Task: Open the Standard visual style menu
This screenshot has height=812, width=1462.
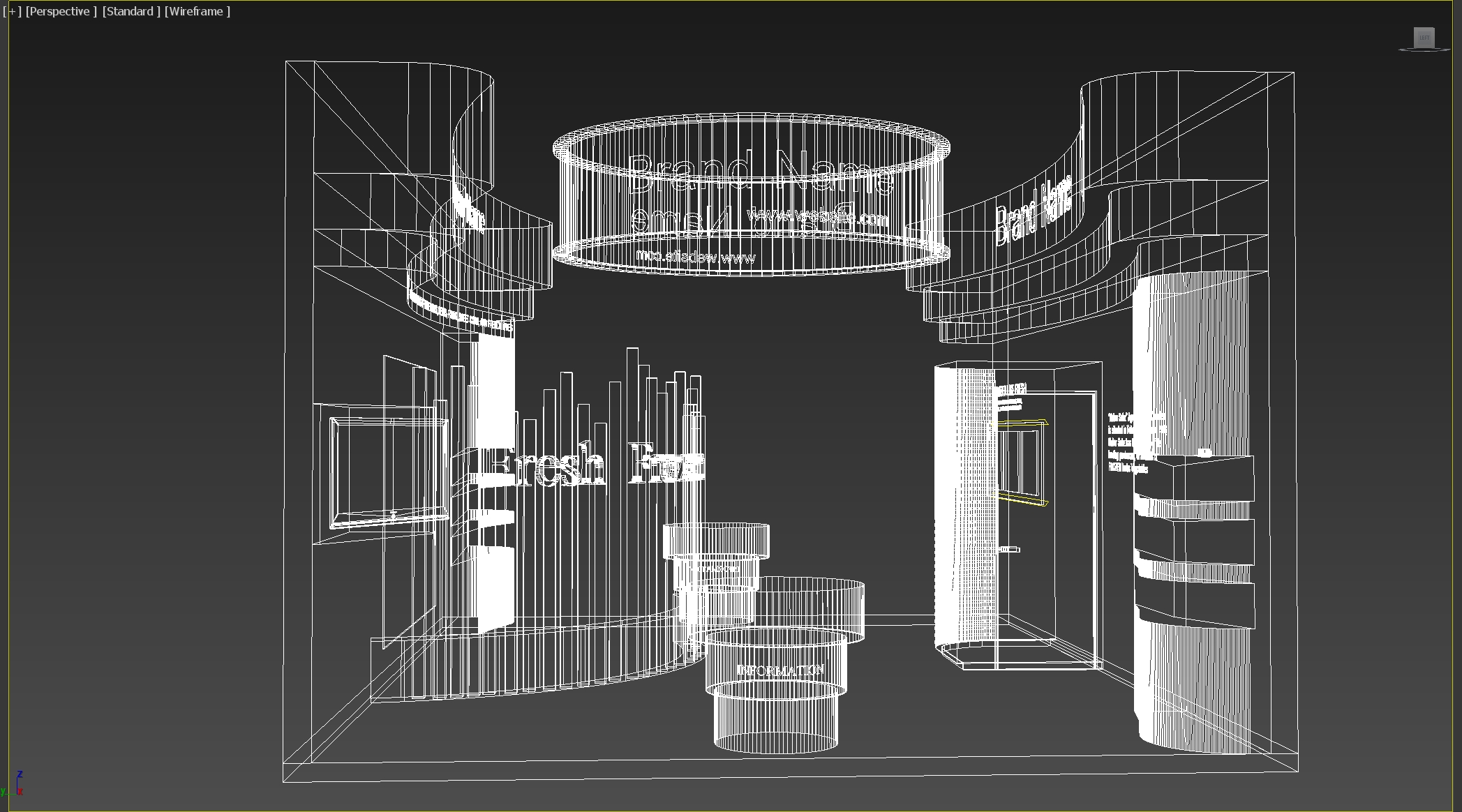Action: (131, 11)
